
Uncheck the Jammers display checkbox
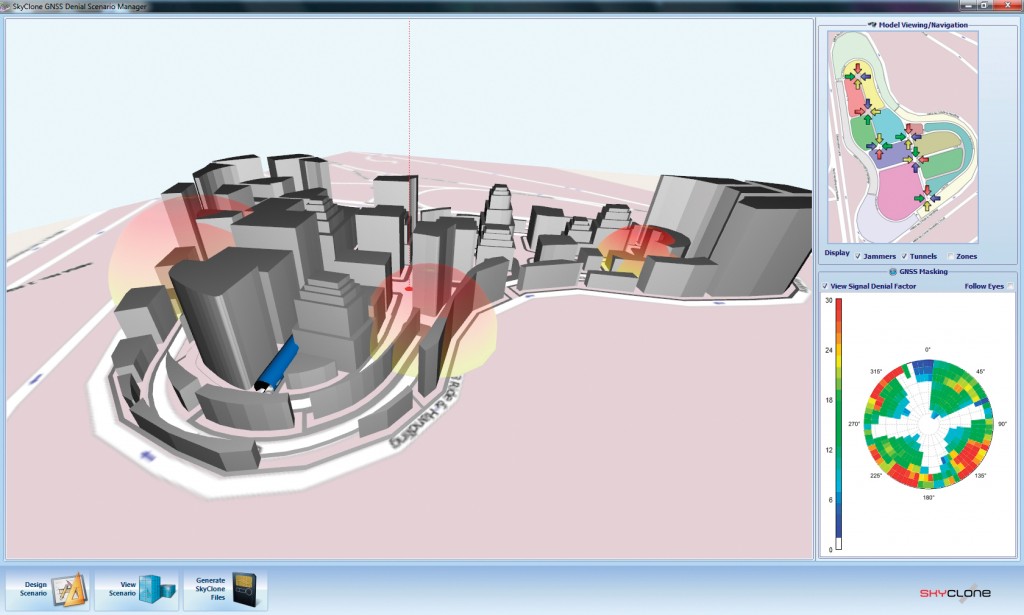click(857, 256)
